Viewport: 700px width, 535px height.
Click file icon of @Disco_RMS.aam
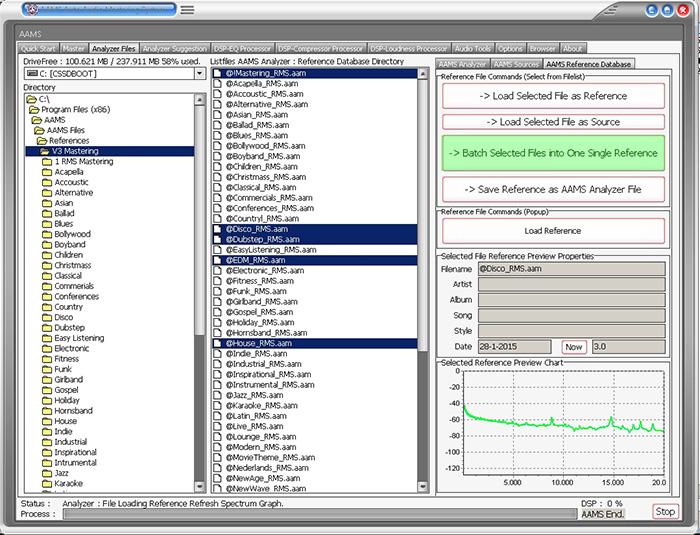(x=217, y=229)
